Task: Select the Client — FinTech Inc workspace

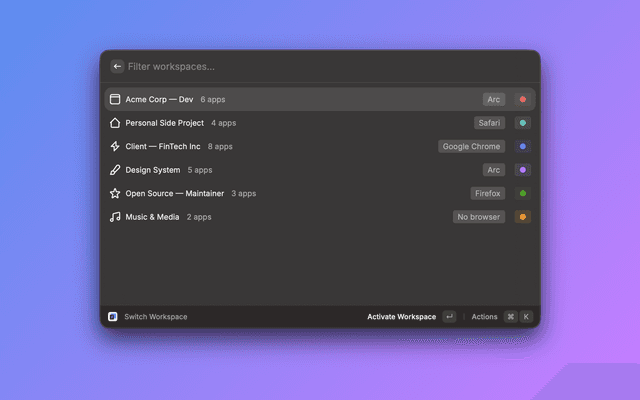Action: point(320,147)
